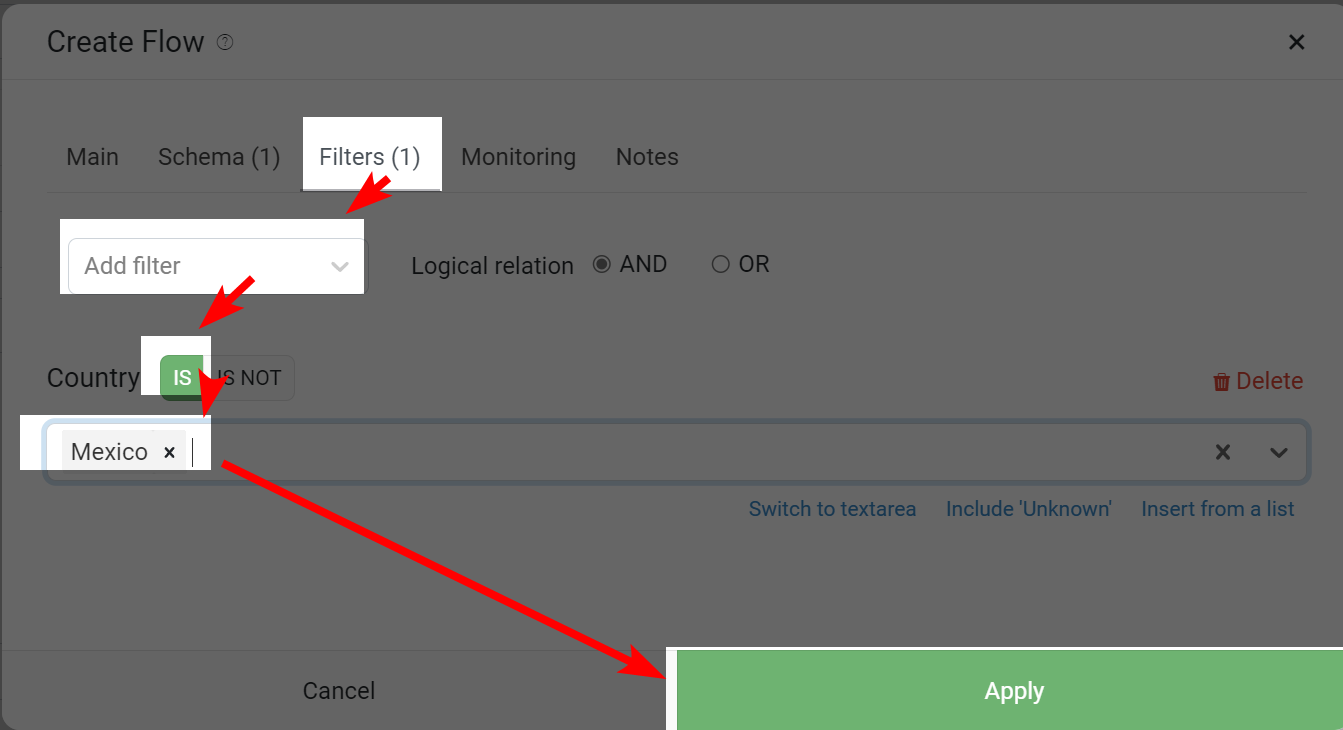Click the Include 'Unknown' link
This screenshot has height=730, width=1343.
click(x=1029, y=509)
